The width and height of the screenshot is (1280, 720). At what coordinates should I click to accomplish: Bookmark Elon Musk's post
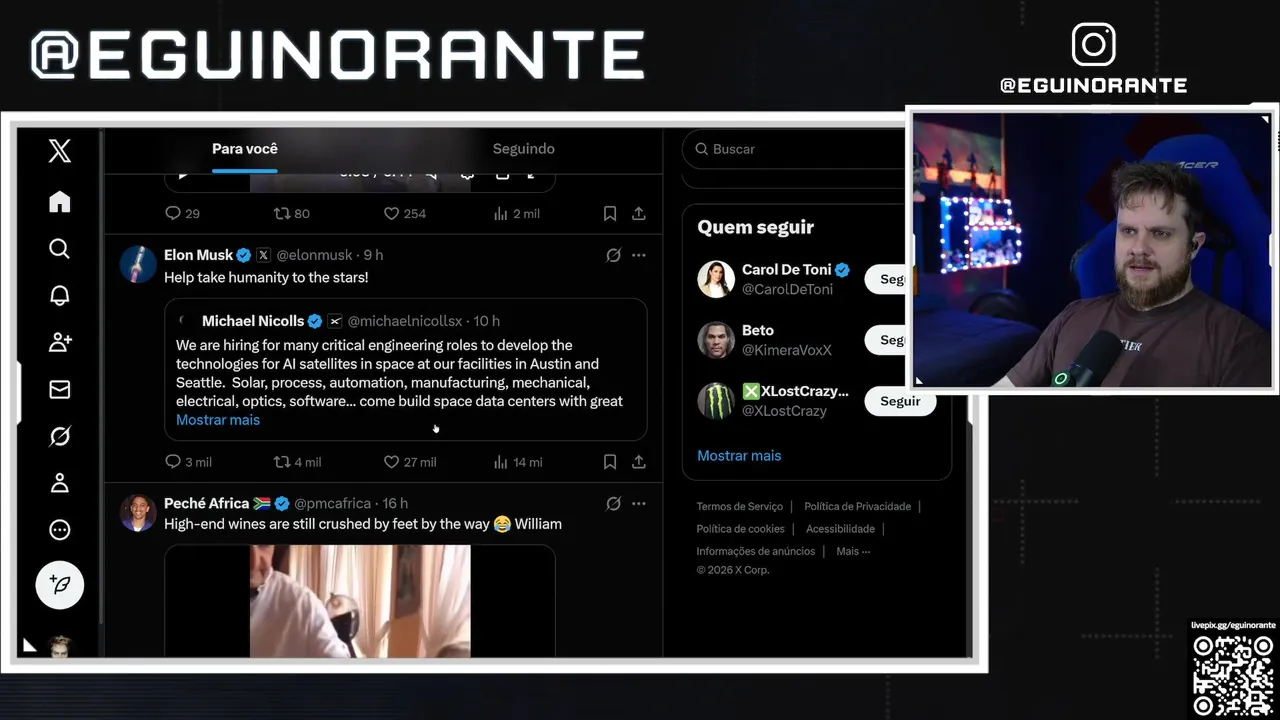(x=610, y=462)
